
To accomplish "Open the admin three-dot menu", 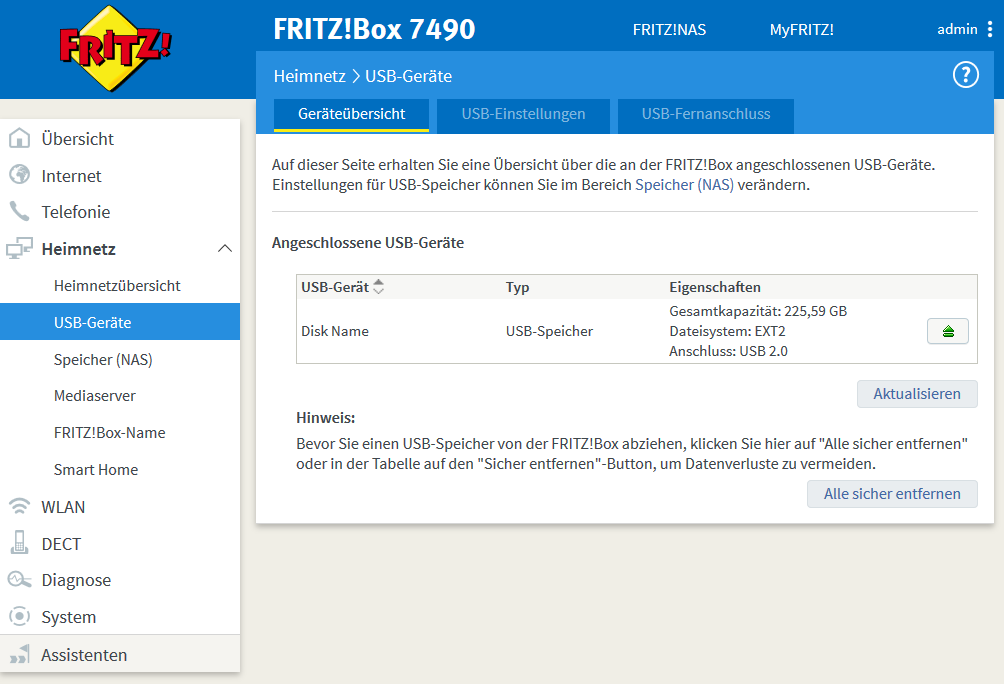I will [x=990, y=29].
